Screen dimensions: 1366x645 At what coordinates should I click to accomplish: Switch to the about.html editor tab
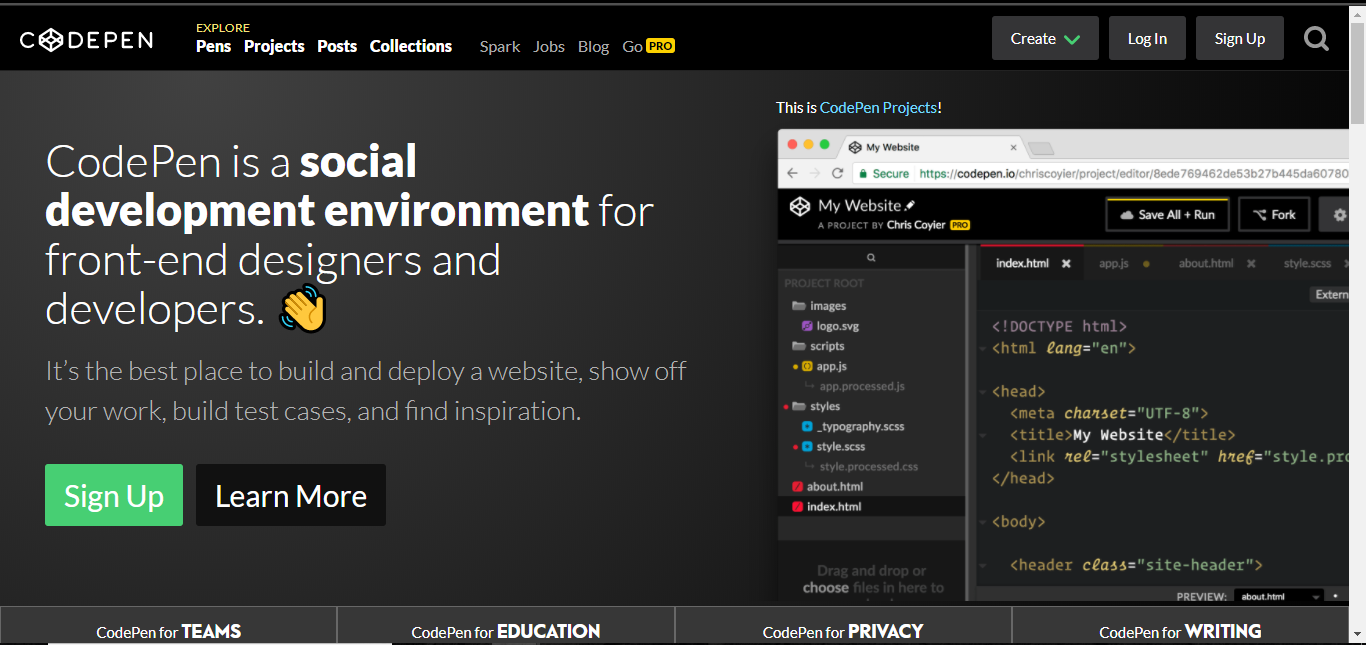1206,263
